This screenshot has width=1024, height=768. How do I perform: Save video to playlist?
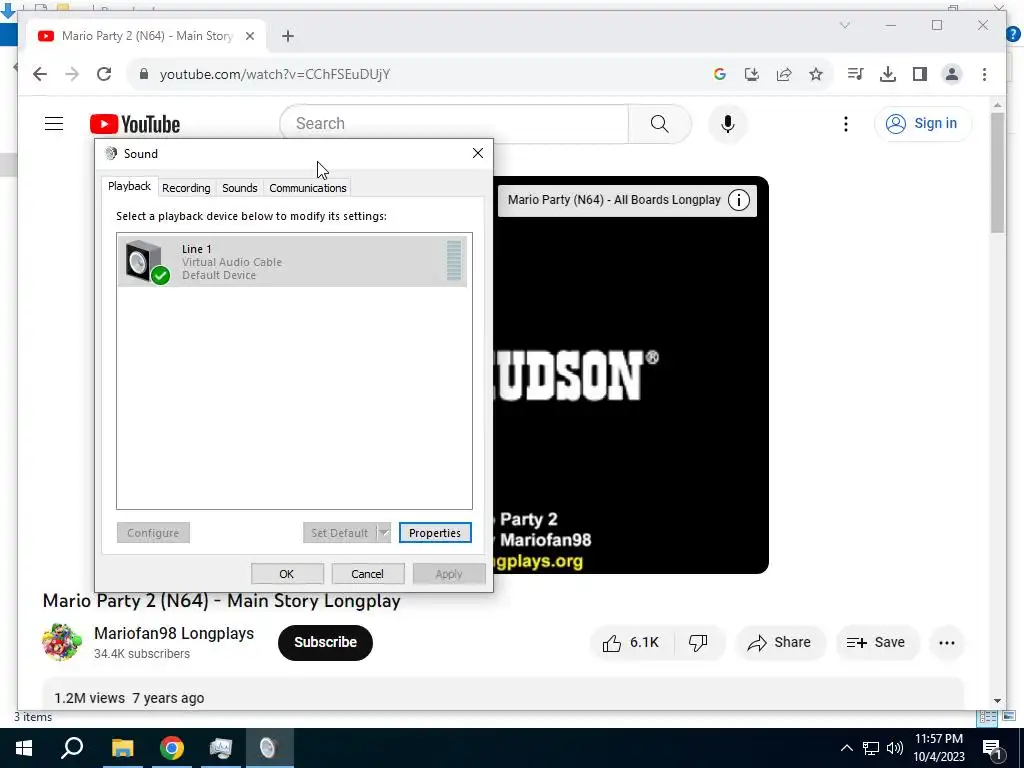pyautogui.click(x=876, y=643)
